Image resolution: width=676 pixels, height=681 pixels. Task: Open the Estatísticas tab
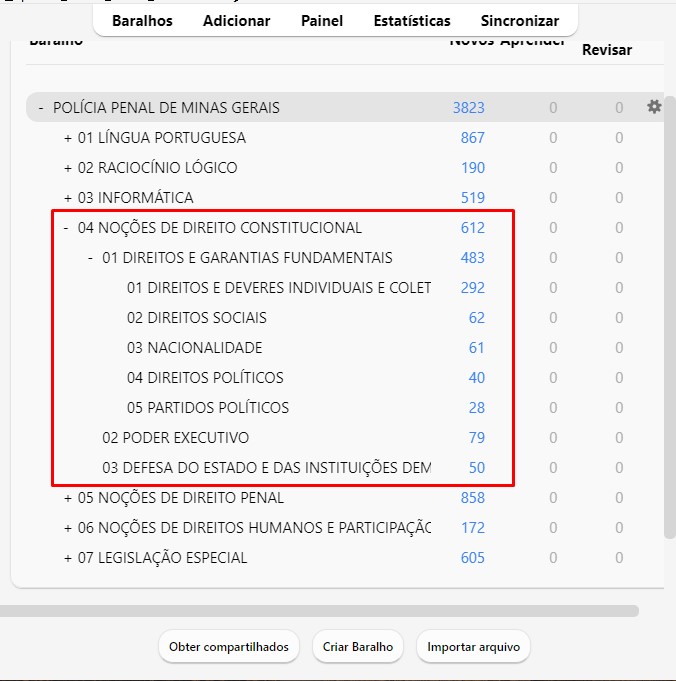coord(412,21)
